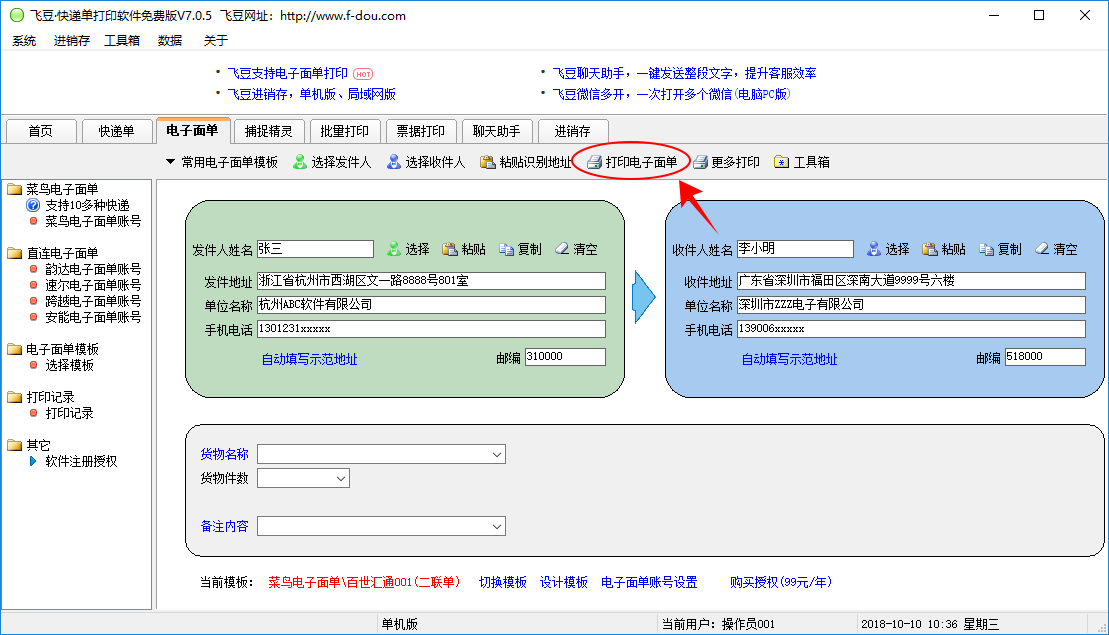This screenshot has width=1109, height=635.
Task: Switch to the 捕捉精灵 tab
Action: coord(269,132)
